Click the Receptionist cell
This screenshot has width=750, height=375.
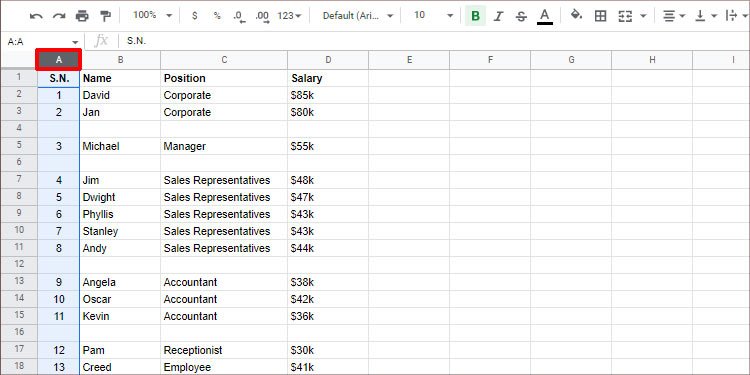click(224, 350)
